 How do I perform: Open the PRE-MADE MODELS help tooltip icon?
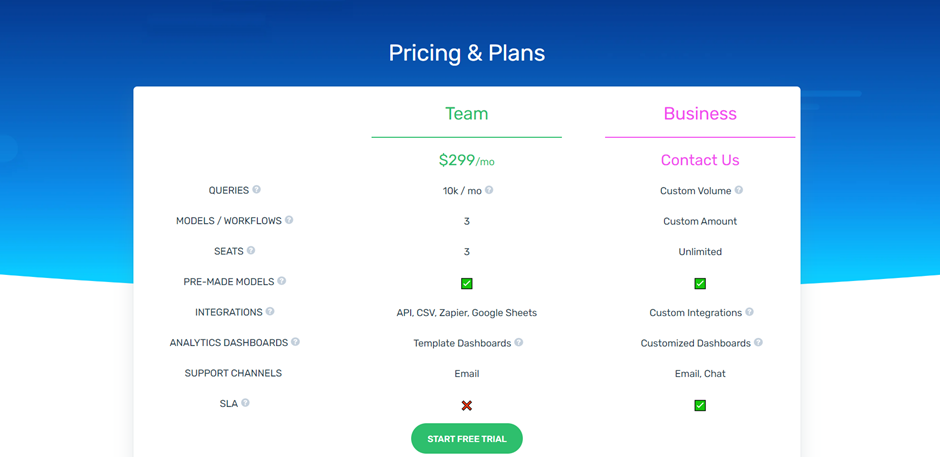point(282,281)
